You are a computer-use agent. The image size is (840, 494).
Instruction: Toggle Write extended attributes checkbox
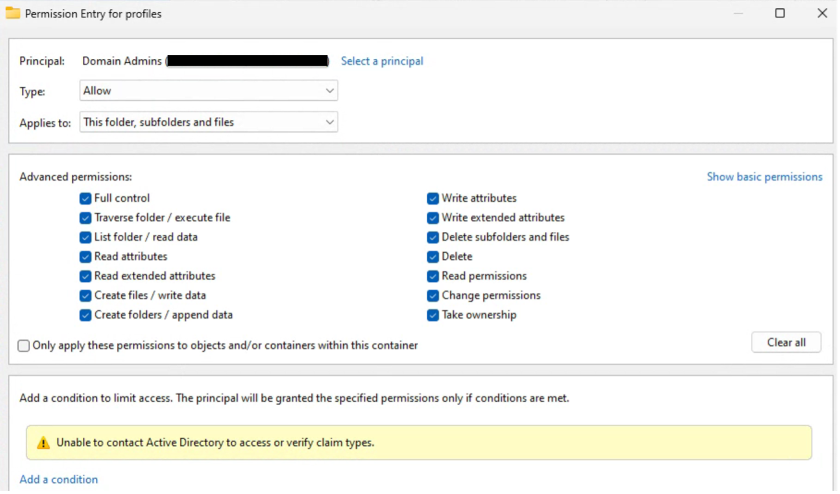[433, 218]
